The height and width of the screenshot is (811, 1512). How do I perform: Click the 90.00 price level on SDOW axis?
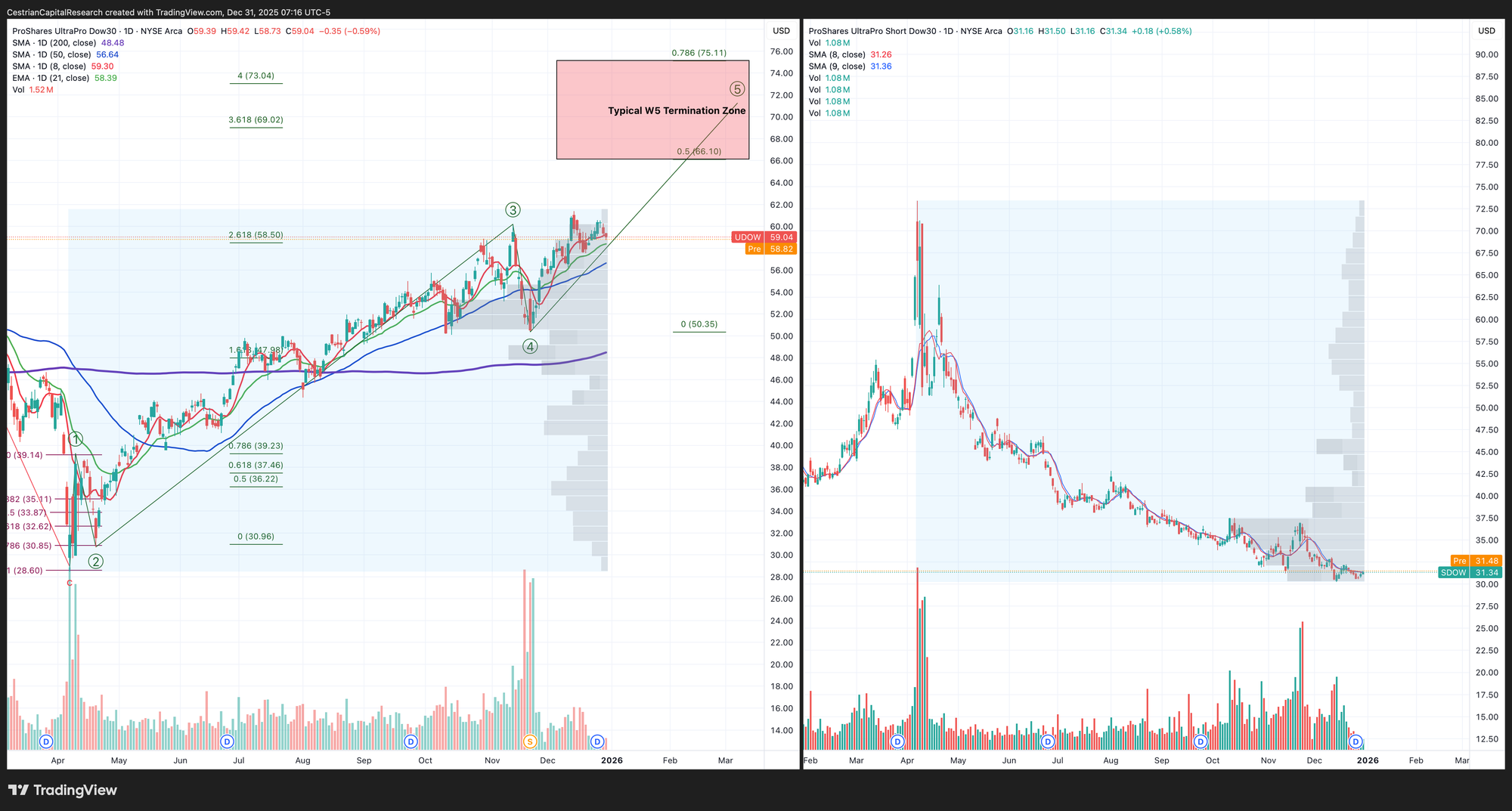pyautogui.click(x=1486, y=54)
